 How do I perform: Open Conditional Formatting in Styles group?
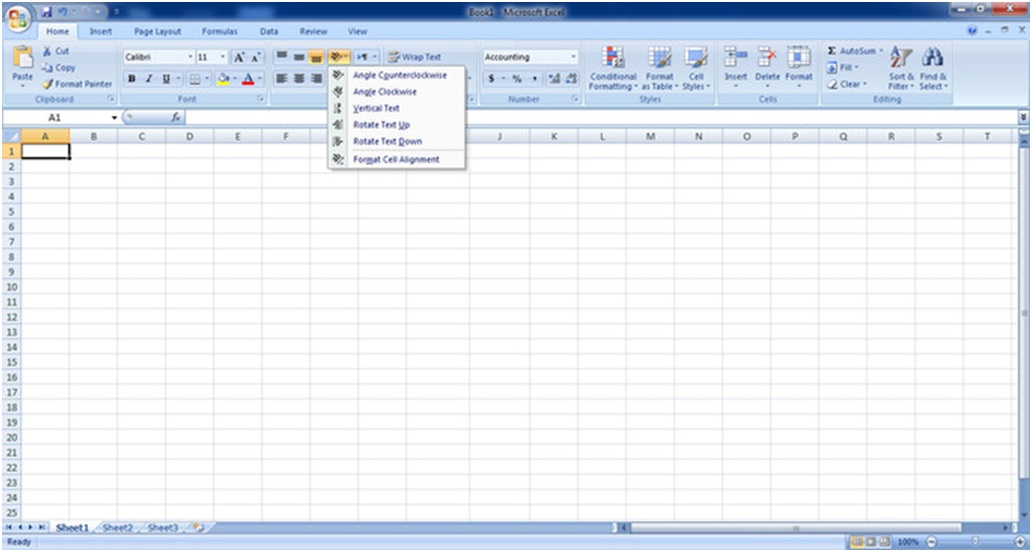613,68
